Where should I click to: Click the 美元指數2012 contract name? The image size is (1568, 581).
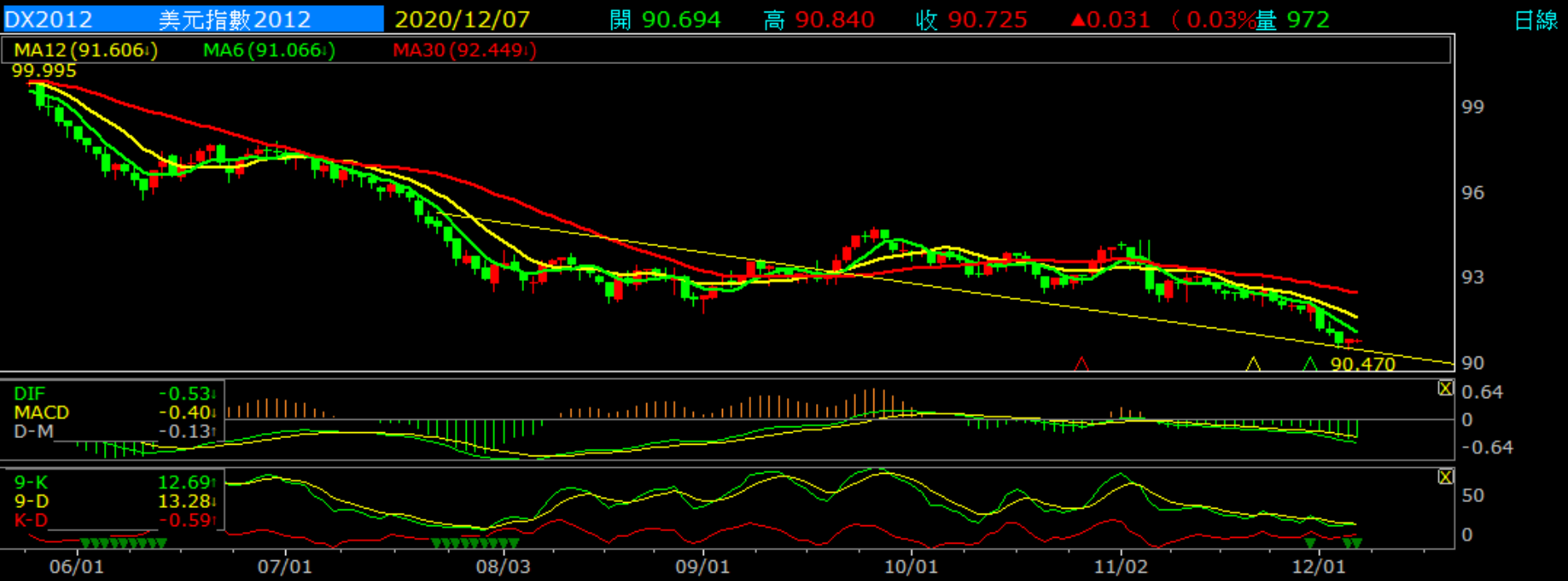point(235,19)
